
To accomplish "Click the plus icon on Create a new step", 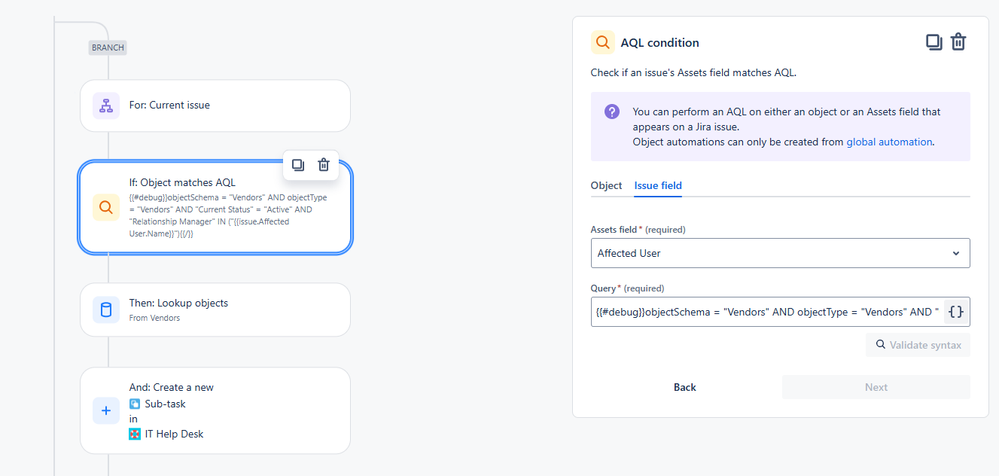I will 106,411.
